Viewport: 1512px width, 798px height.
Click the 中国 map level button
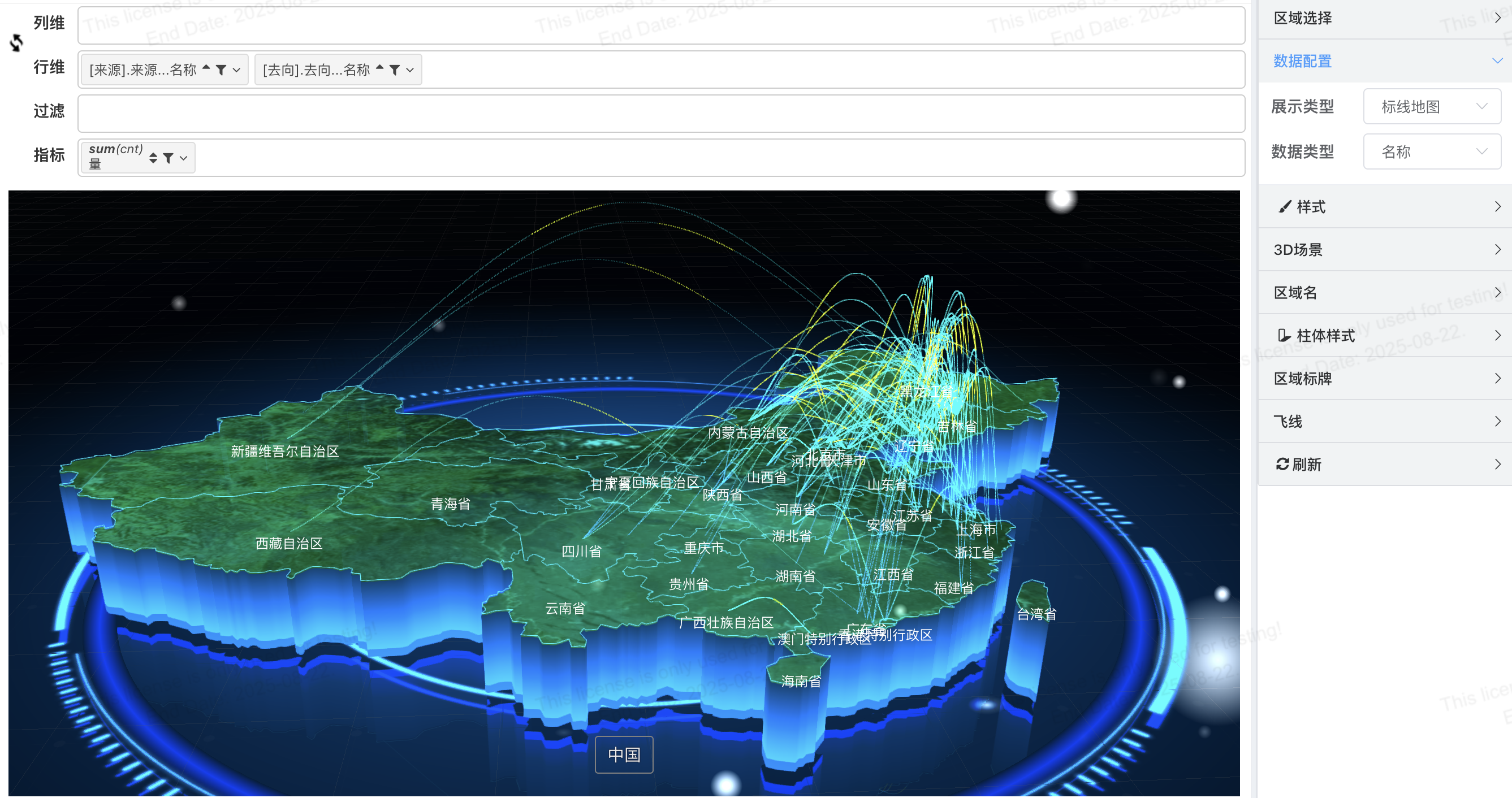pos(624,754)
